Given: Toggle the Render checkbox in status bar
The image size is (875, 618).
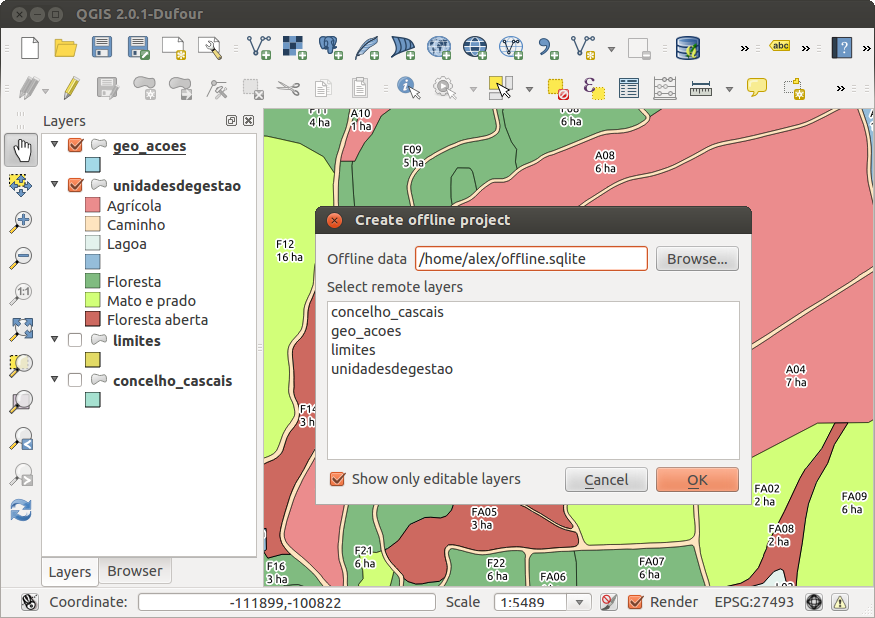Looking at the screenshot, I should tap(635, 602).
